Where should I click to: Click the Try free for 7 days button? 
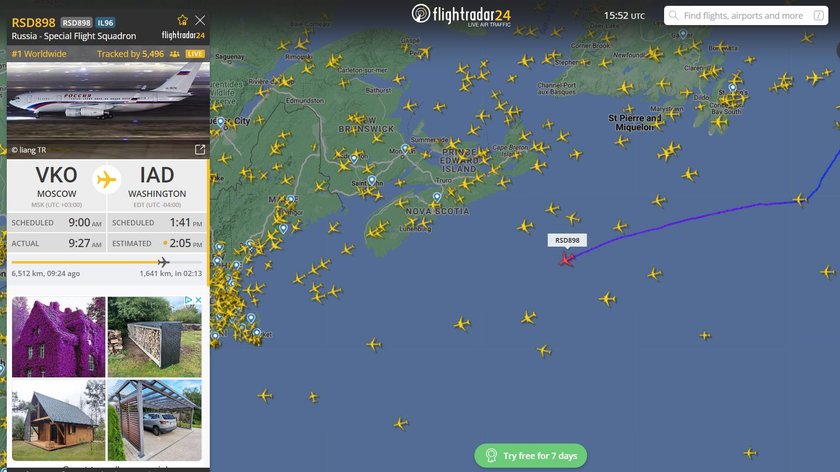(x=530, y=455)
